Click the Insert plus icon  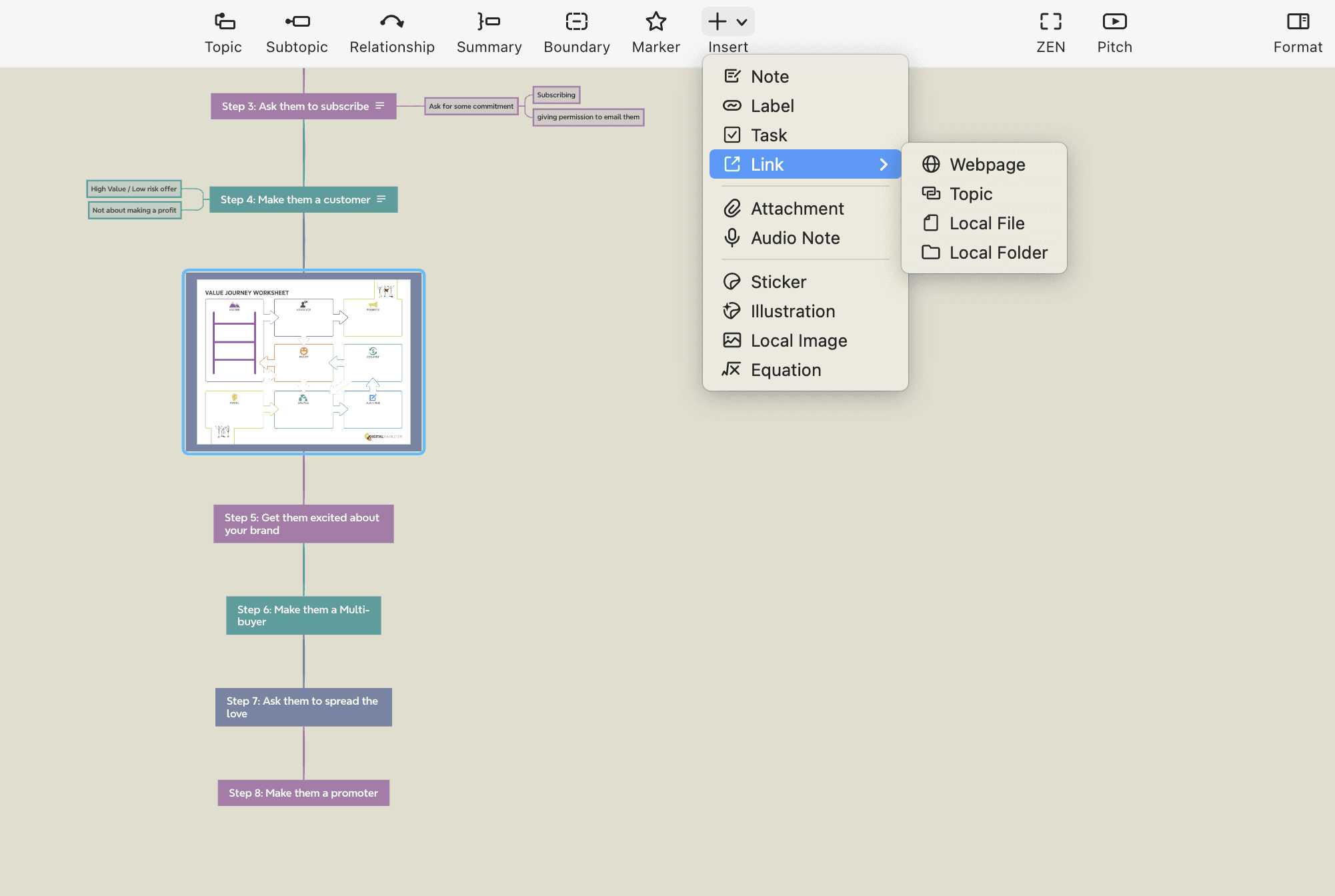coord(718,21)
